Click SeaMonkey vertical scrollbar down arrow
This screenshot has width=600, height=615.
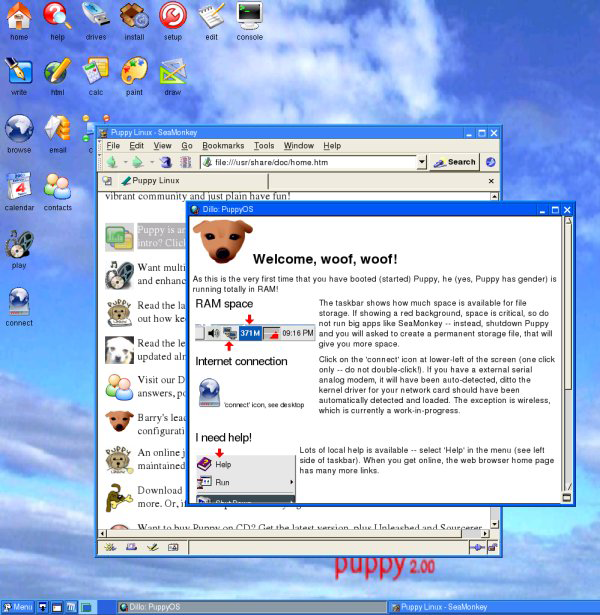495,524
